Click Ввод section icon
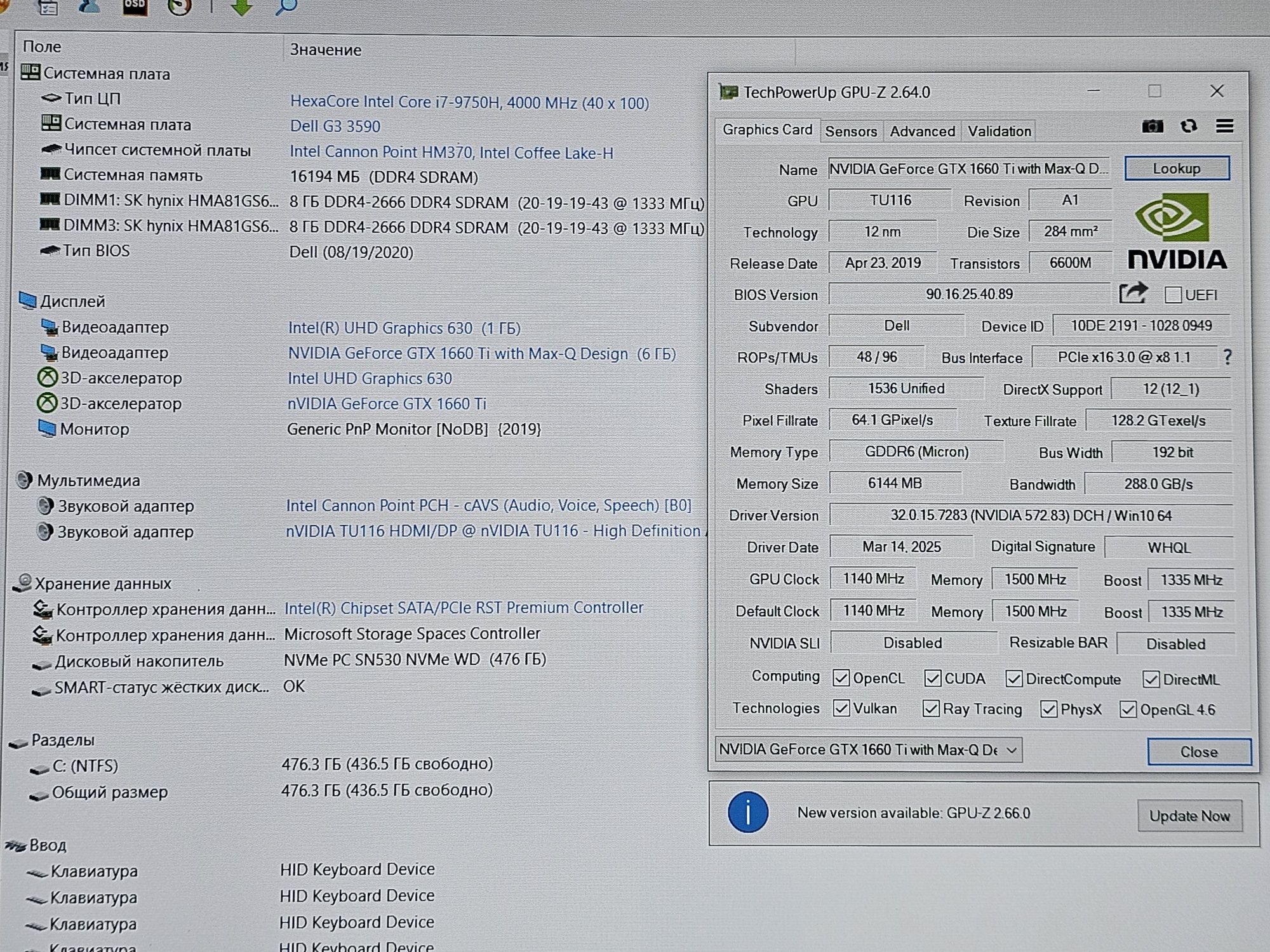This screenshot has height=952, width=1270. (x=15, y=845)
